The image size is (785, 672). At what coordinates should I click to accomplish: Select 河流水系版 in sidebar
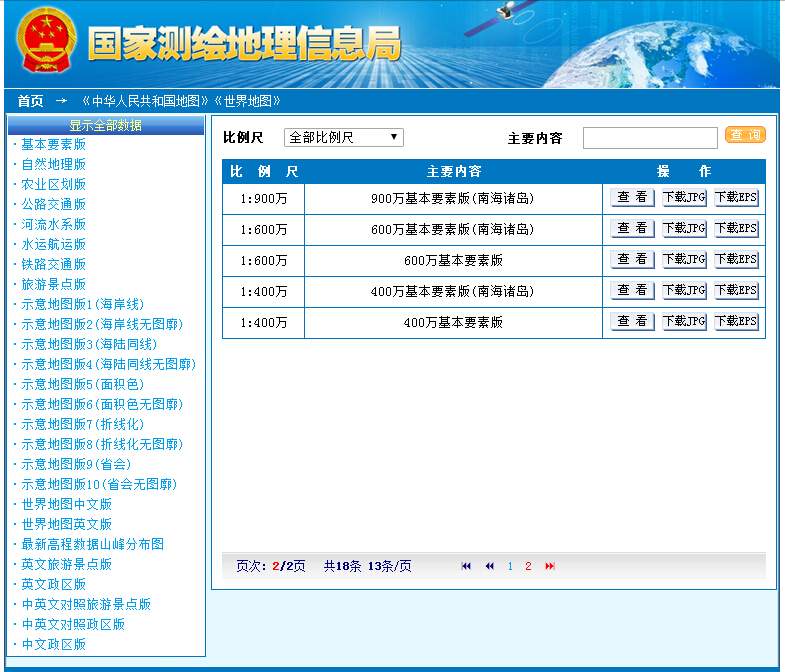pyautogui.click(x=54, y=224)
